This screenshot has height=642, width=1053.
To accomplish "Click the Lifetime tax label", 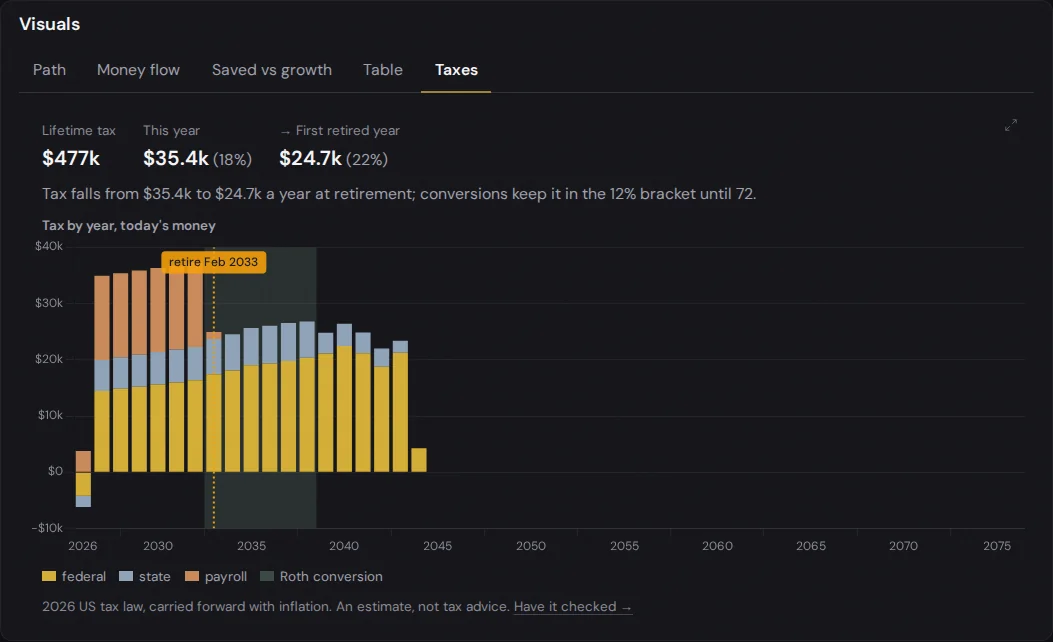I will point(79,130).
